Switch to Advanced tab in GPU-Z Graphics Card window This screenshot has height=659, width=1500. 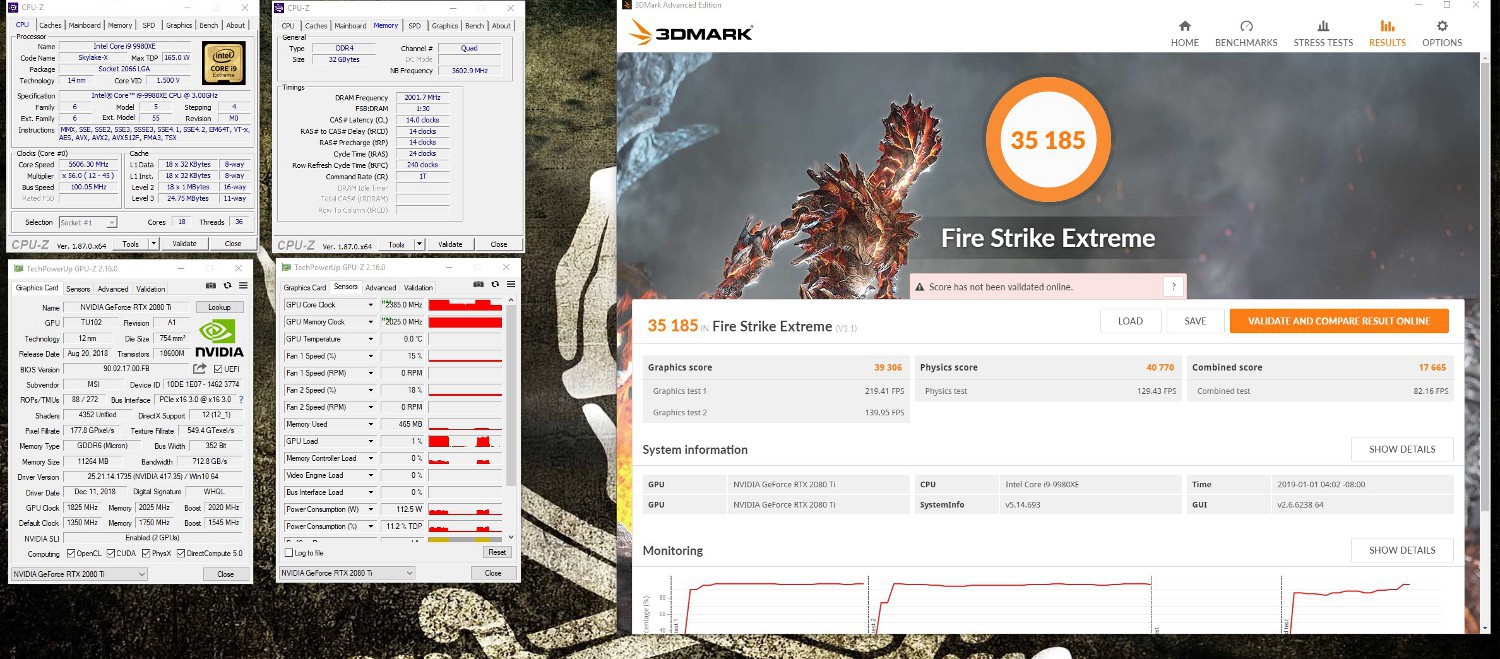[x=113, y=289]
